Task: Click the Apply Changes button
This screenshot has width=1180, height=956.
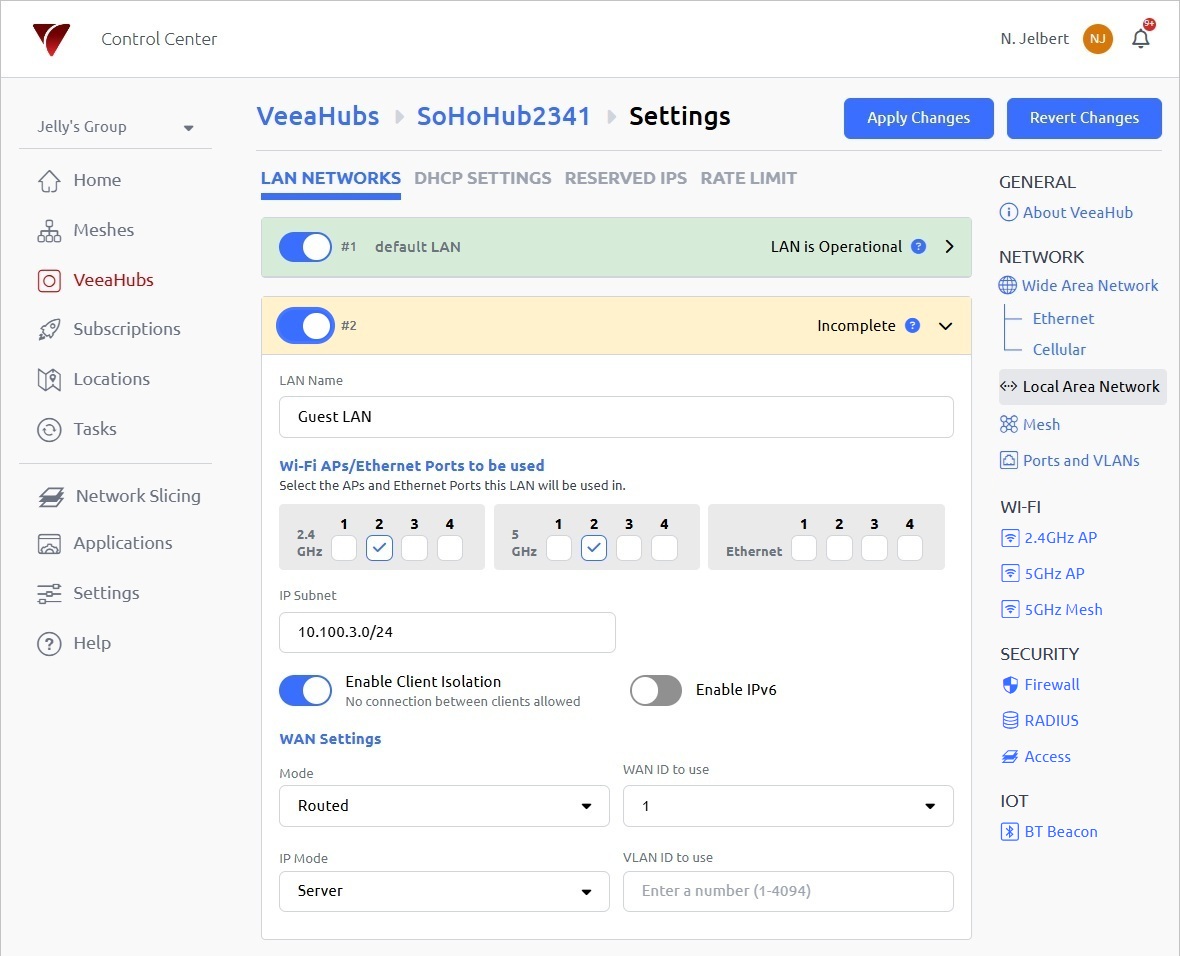Action: click(918, 118)
